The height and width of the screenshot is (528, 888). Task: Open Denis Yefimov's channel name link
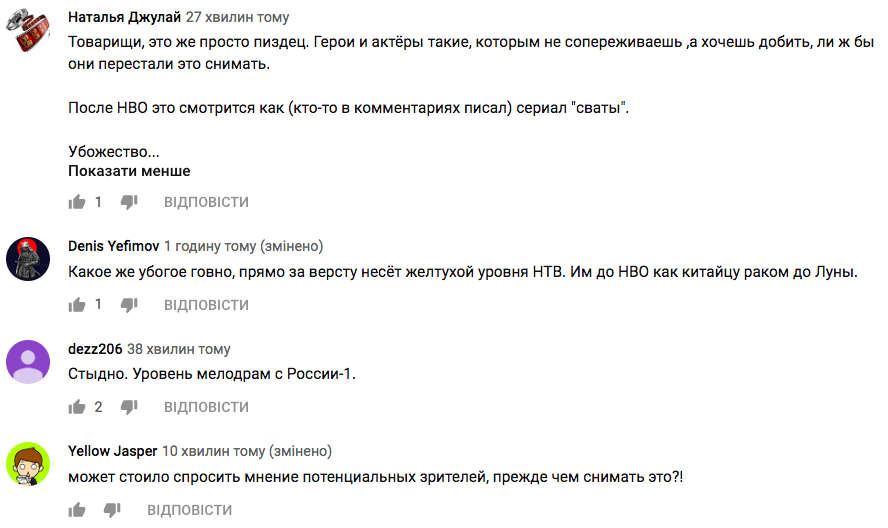tap(113, 246)
